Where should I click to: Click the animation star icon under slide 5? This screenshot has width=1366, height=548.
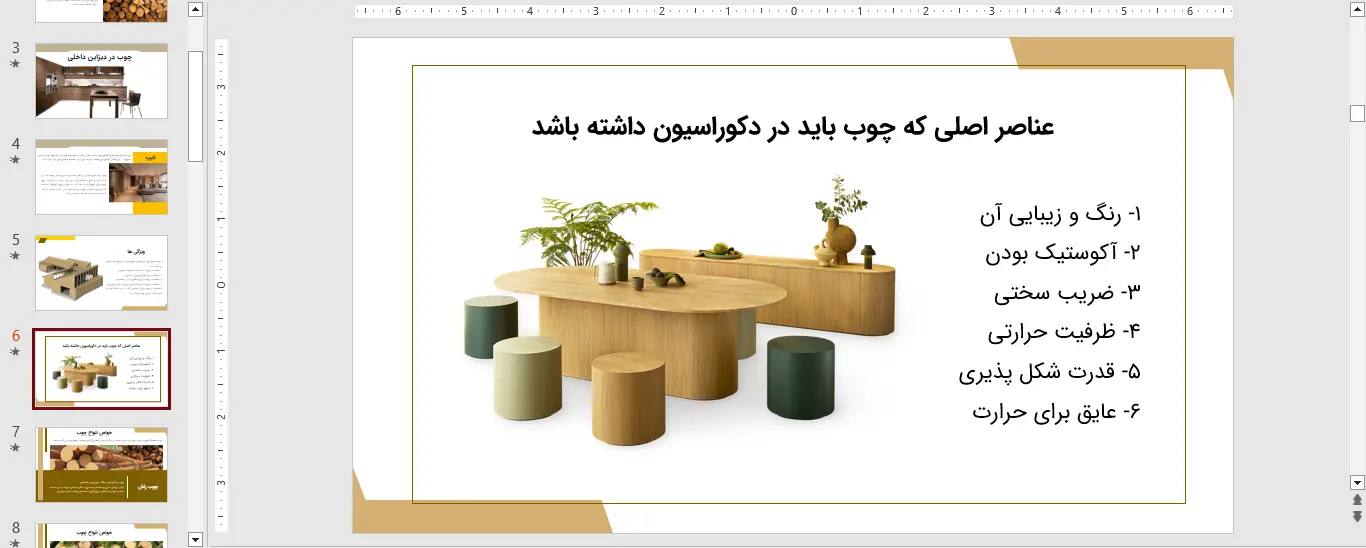click(x=15, y=256)
